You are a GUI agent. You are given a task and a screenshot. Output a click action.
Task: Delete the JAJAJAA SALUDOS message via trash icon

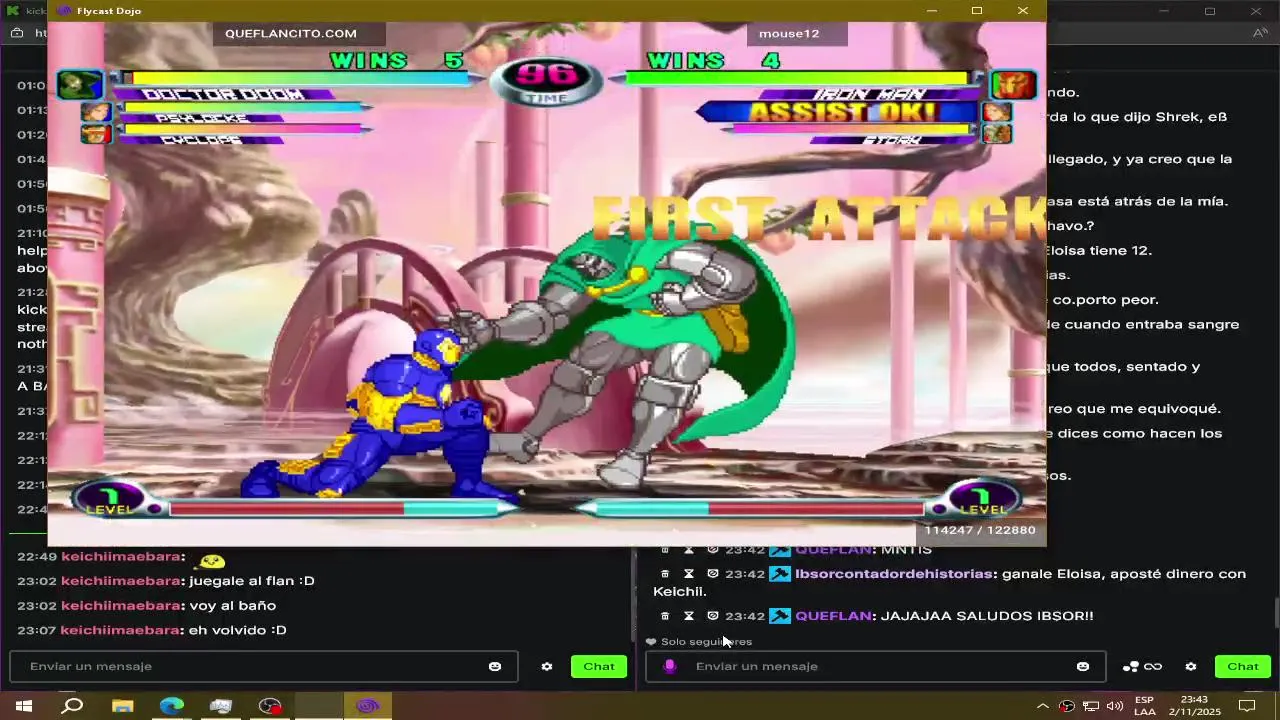pyautogui.click(x=665, y=616)
